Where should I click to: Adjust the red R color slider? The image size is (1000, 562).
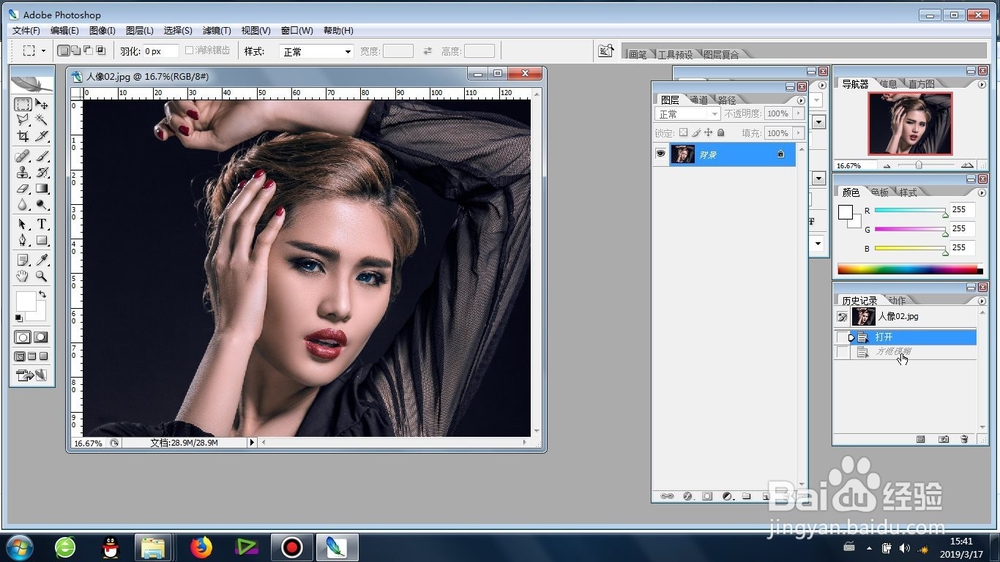click(910, 211)
